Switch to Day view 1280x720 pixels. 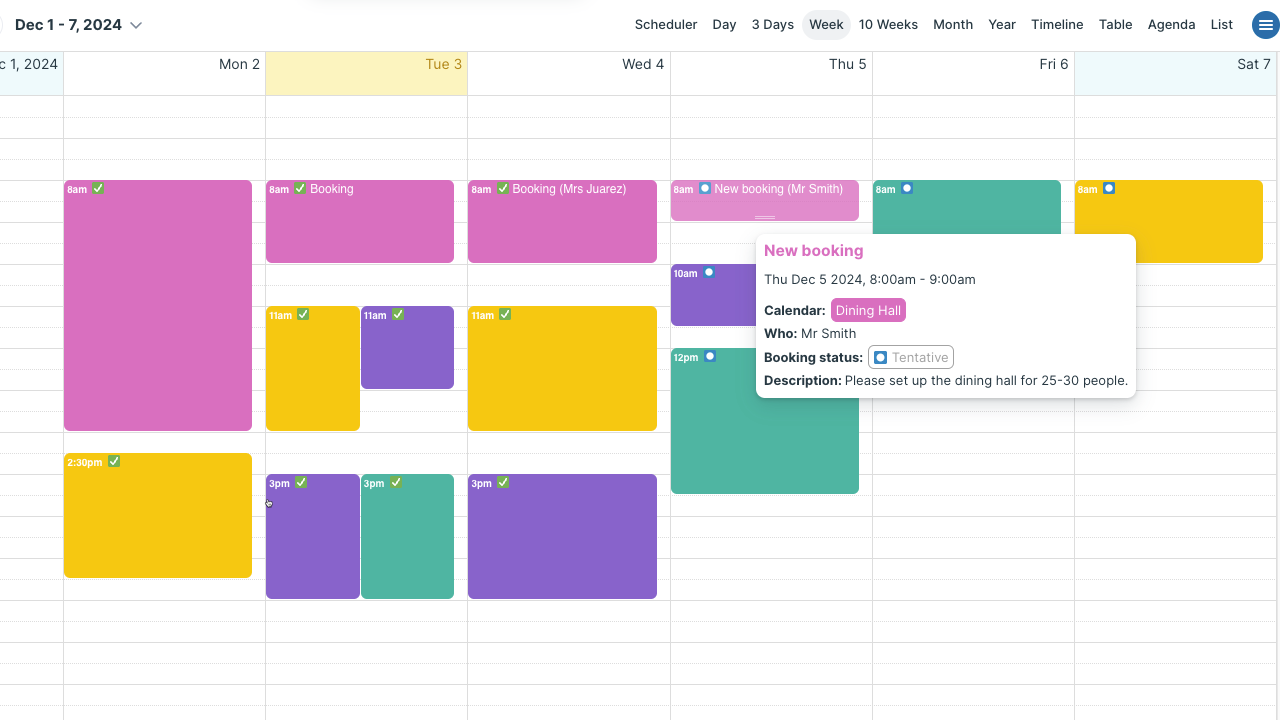[725, 25]
